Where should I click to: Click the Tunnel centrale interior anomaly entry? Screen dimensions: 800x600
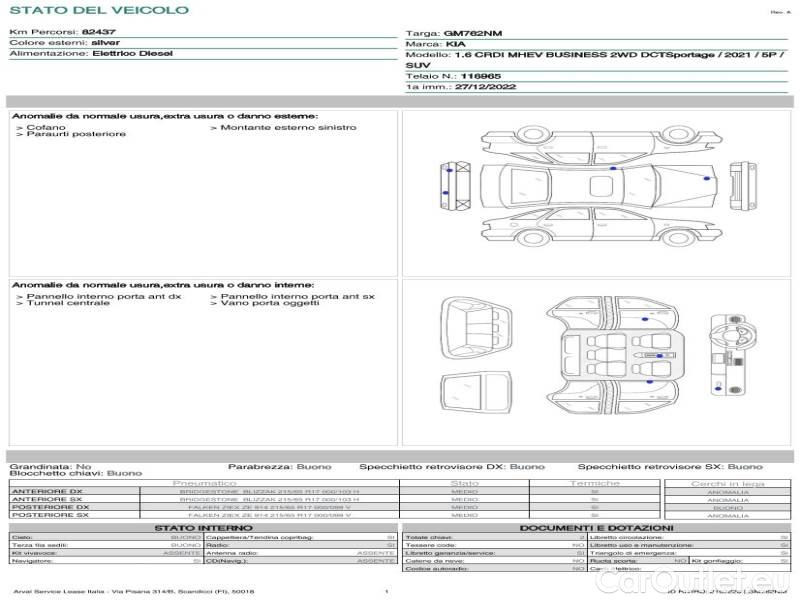(67, 303)
